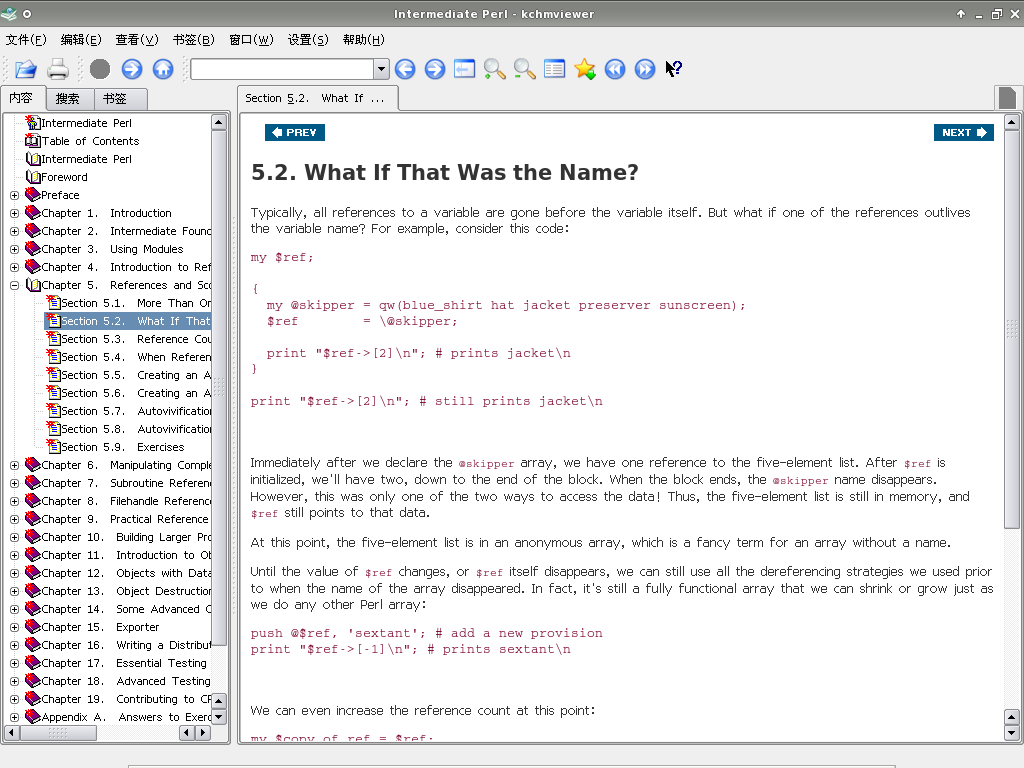Screen dimensions: 1024x768
Task: Click the PREV page button
Action: [x=295, y=133]
